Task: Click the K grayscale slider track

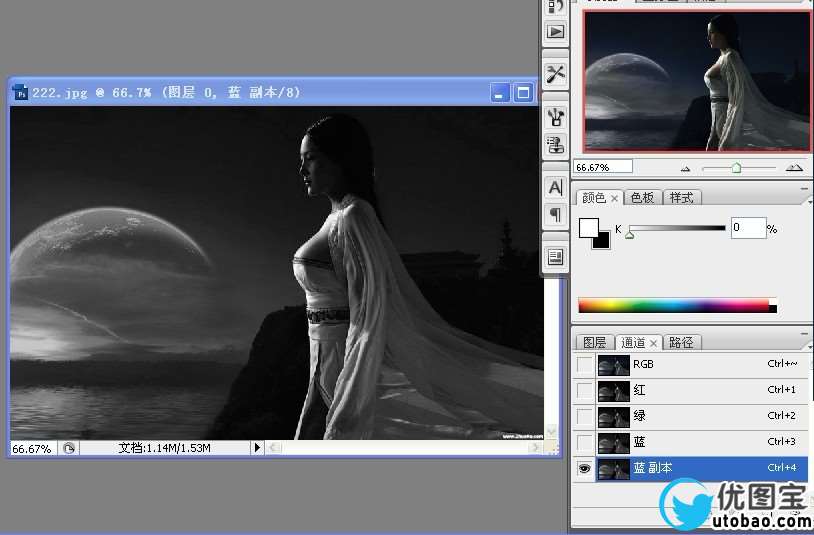Action: click(x=677, y=228)
